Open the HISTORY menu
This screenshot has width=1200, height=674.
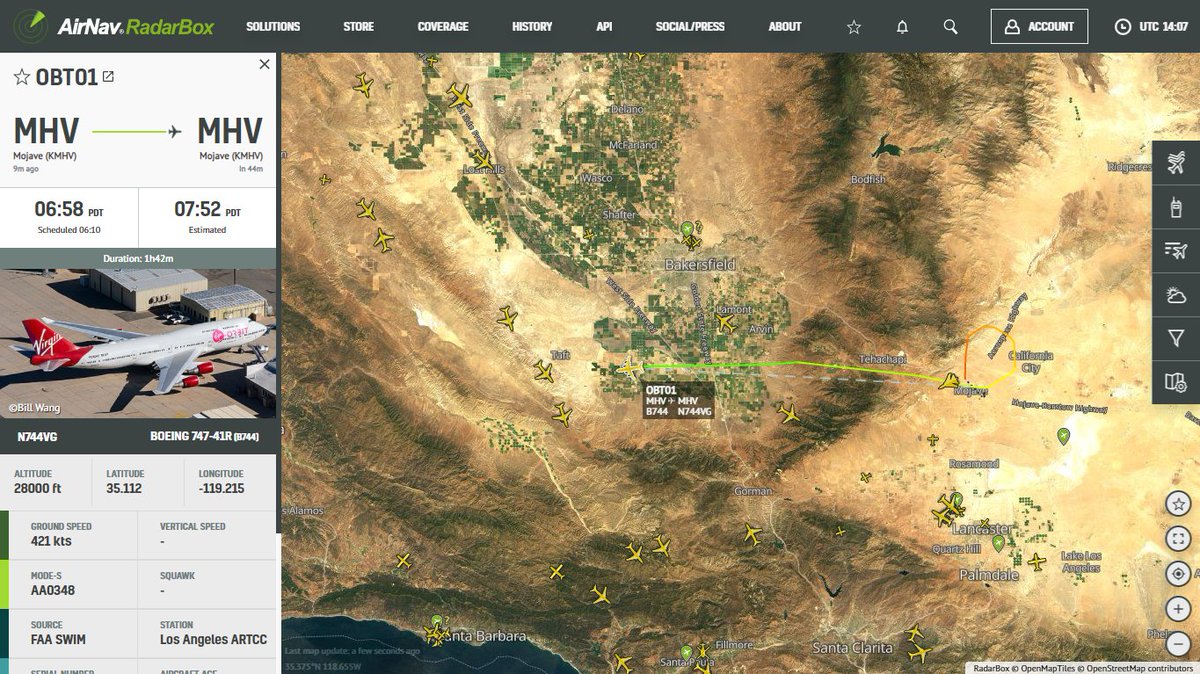532,27
